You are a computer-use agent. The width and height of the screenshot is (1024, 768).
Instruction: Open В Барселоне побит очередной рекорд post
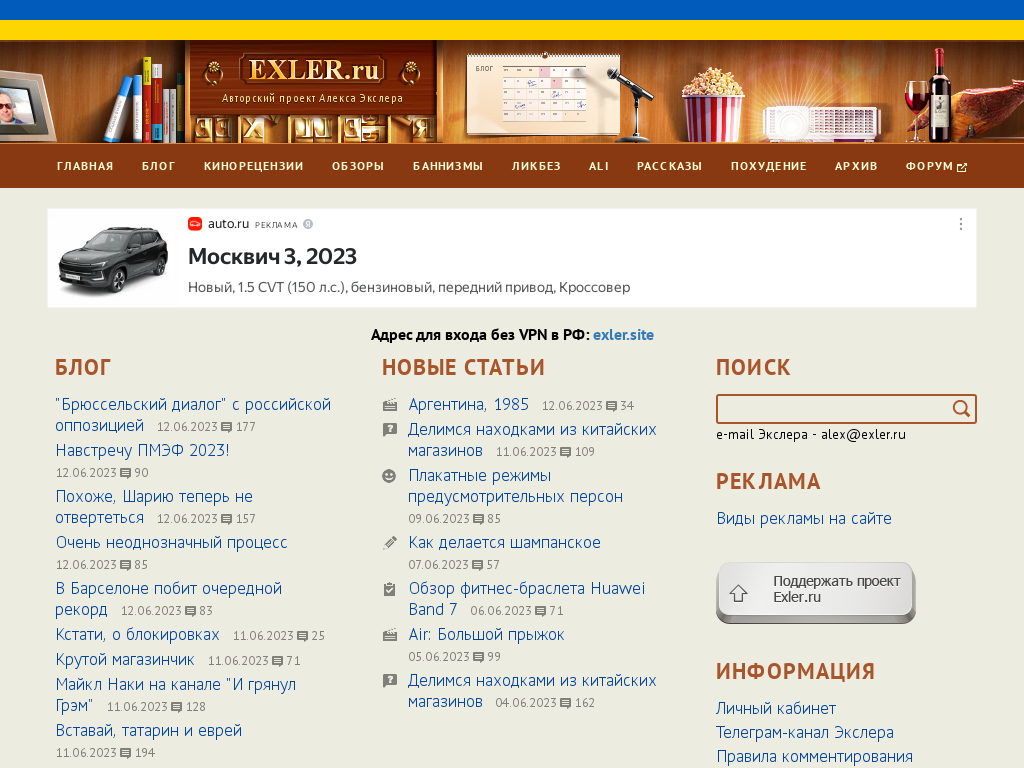(168, 599)
